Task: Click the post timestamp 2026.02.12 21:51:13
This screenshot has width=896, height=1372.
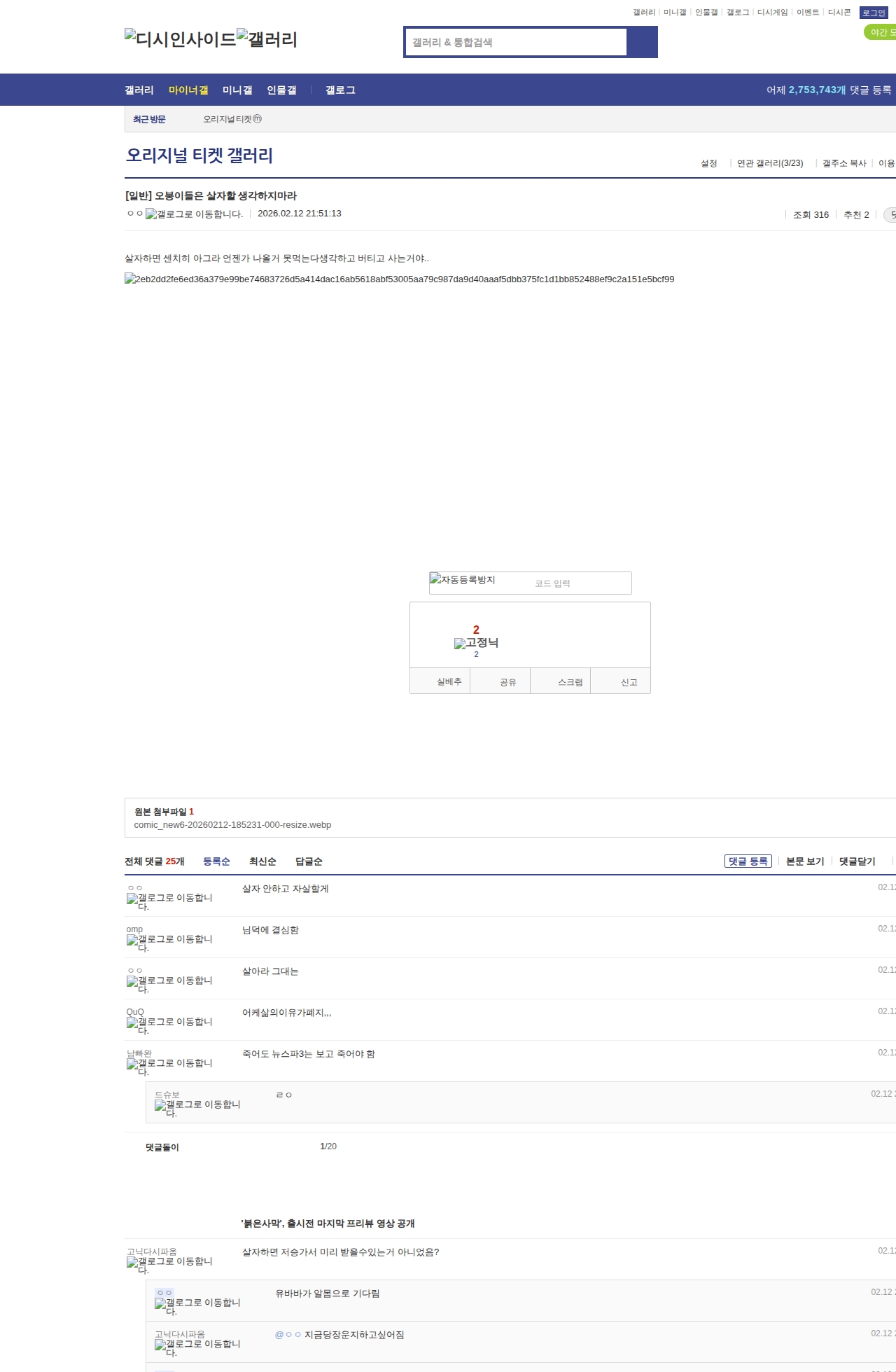Action: pyautogui.click(x=300, y=214)
